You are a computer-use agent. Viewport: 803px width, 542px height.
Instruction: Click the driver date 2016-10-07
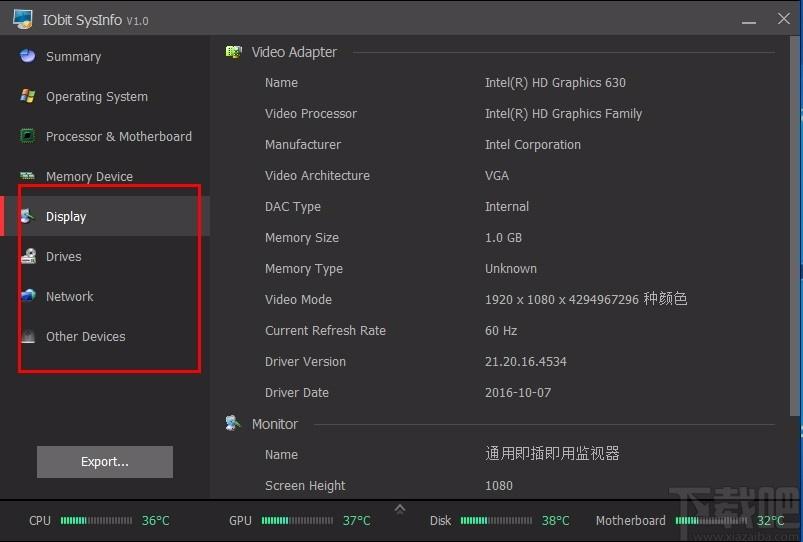518,392
